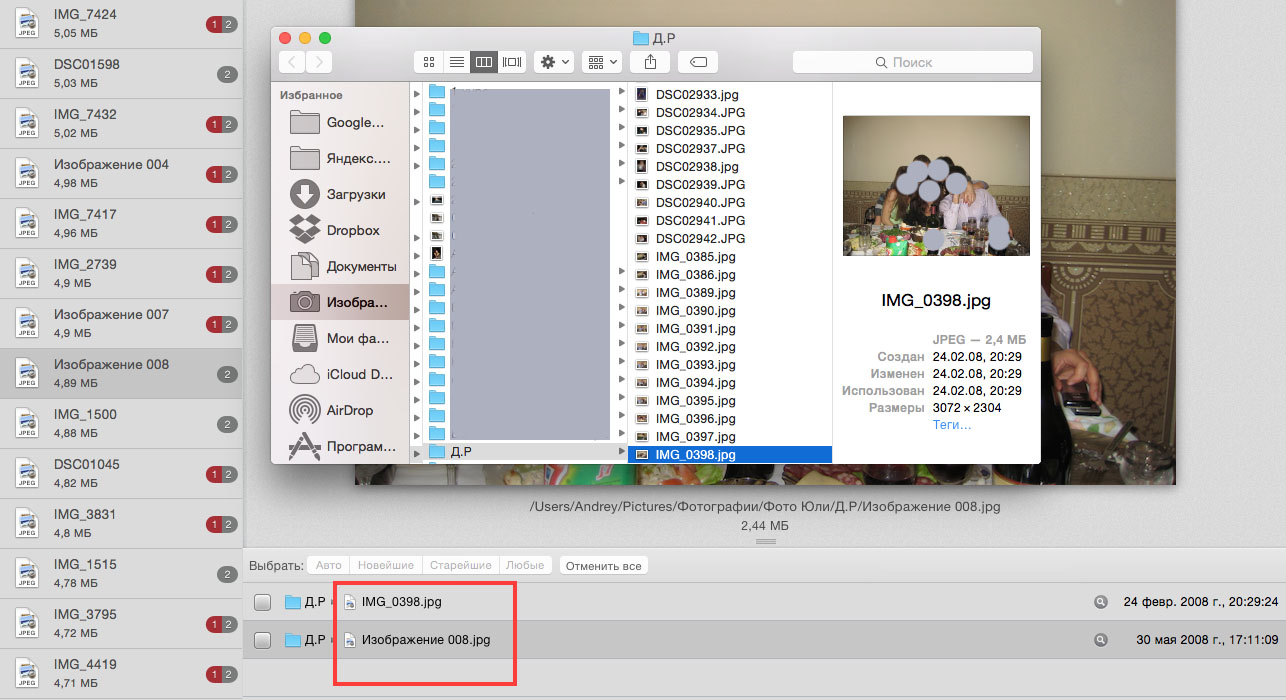The image size is (1286, 700).
Task: Select IMG_7424 in duplicates list
Action: [121, 24]
